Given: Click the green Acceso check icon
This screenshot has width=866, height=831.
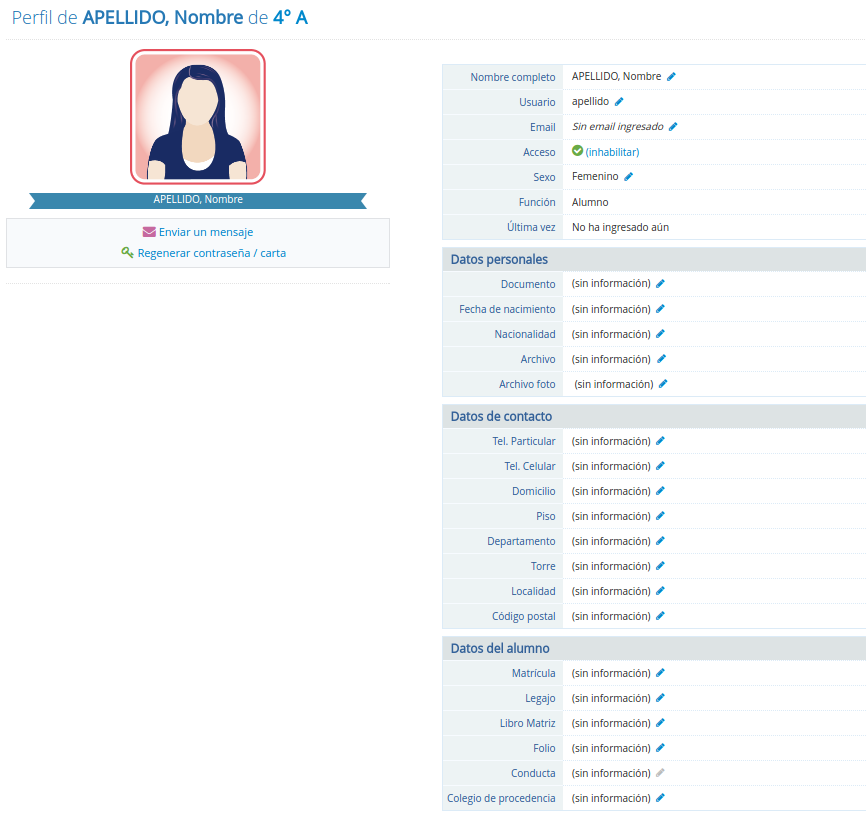Looking at the screenshot, I should (577, 151).
